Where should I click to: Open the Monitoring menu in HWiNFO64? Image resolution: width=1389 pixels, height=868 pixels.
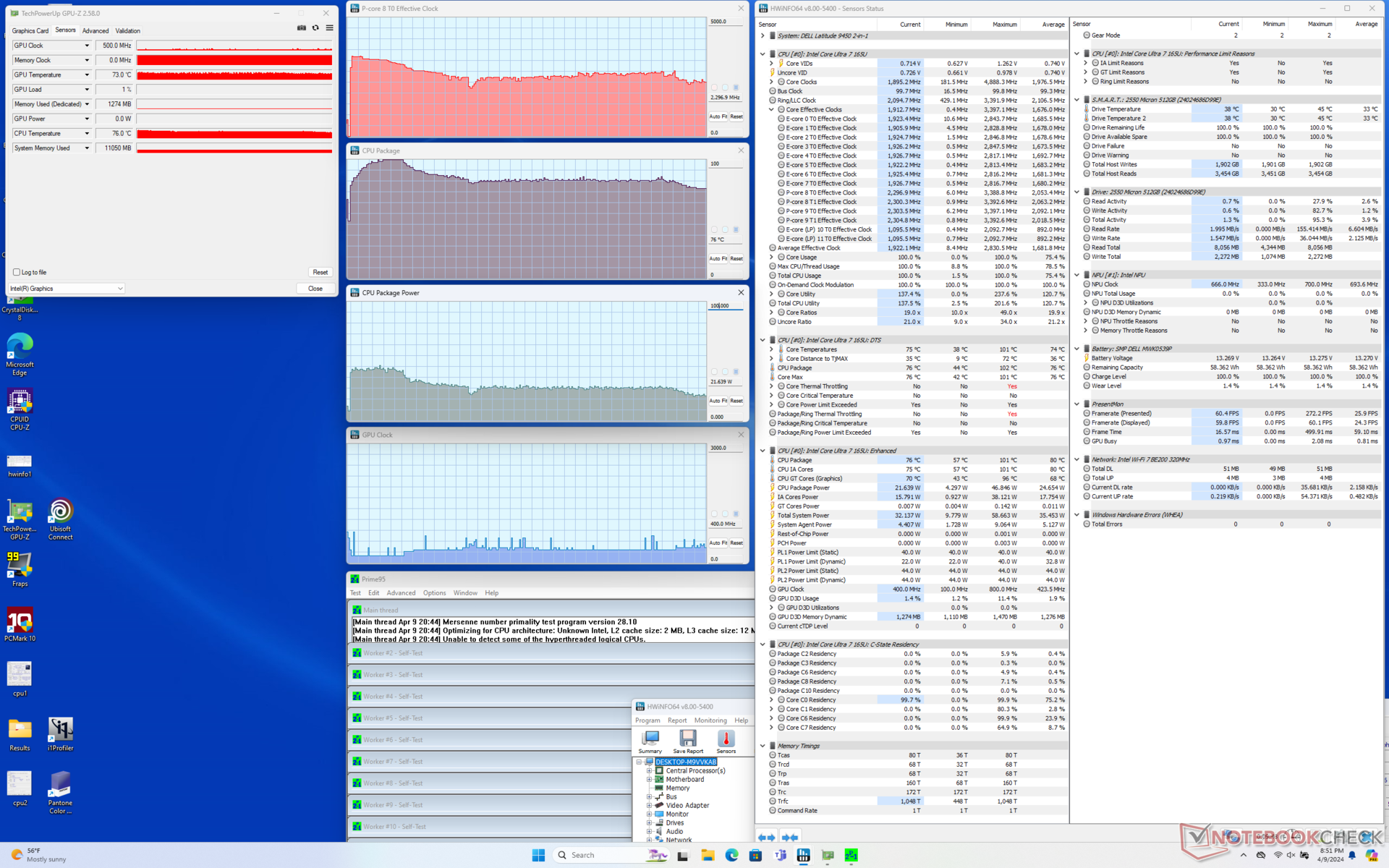click(710, 720)
